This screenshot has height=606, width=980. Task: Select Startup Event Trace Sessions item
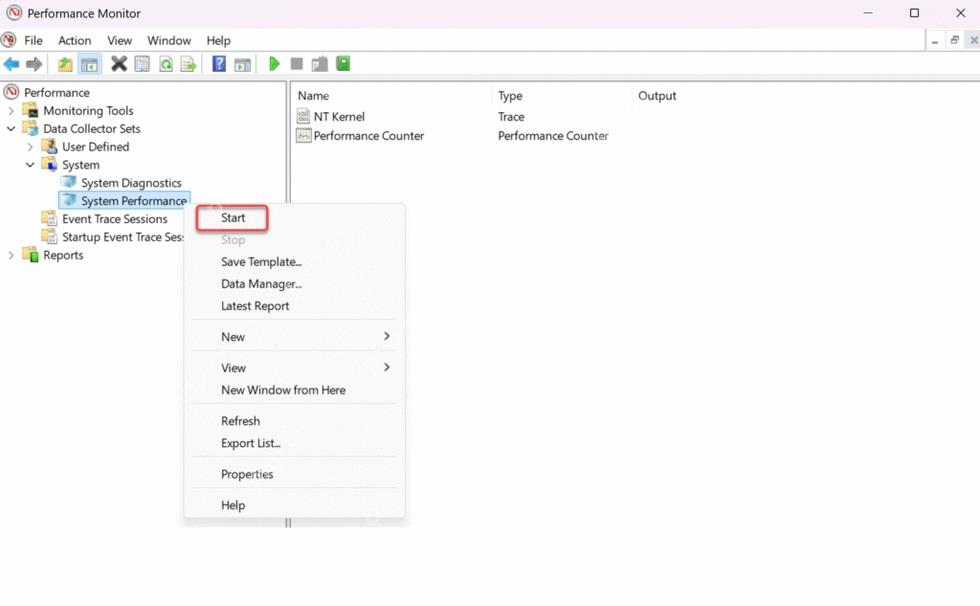[122, 237]
